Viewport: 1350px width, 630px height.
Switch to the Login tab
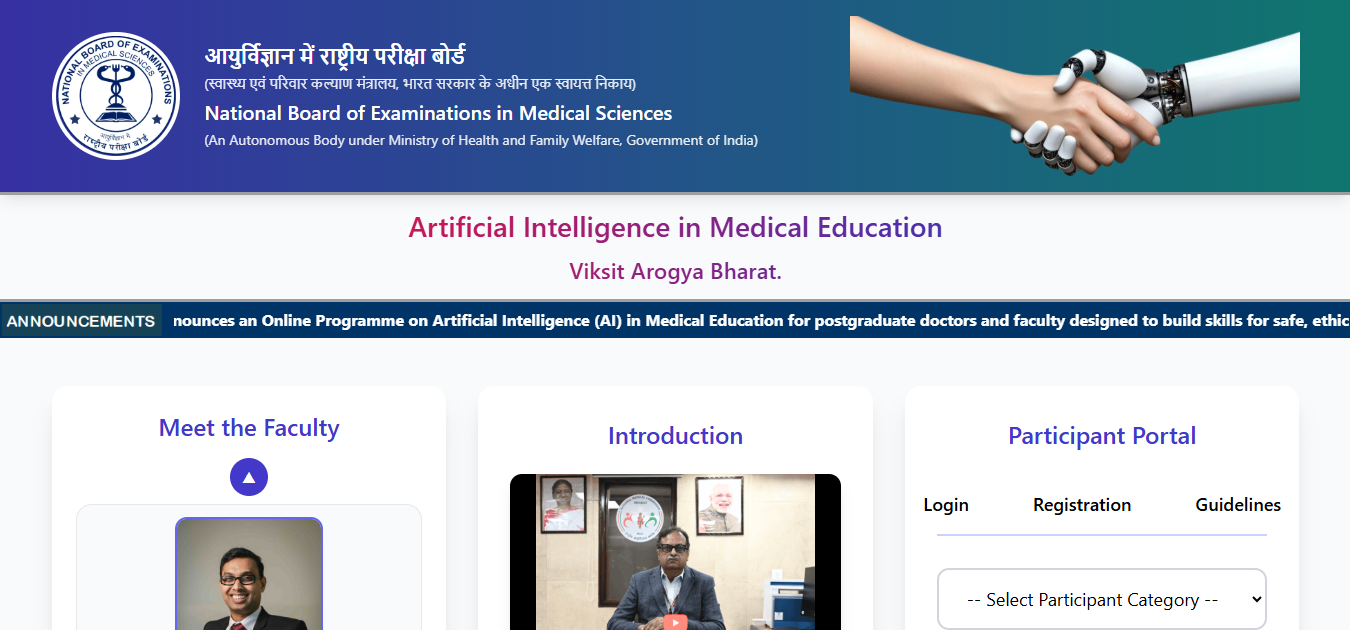[946, 505]
